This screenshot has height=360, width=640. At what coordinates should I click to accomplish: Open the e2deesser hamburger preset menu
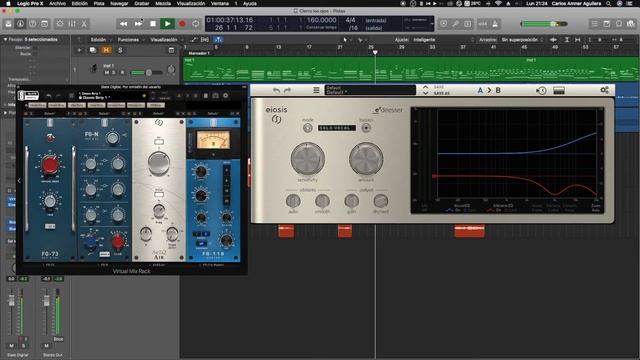click(316, 90)
